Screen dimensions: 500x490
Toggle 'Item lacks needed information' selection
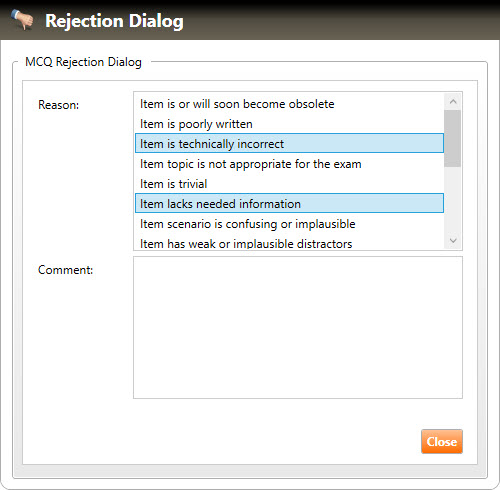click(289, 203)
